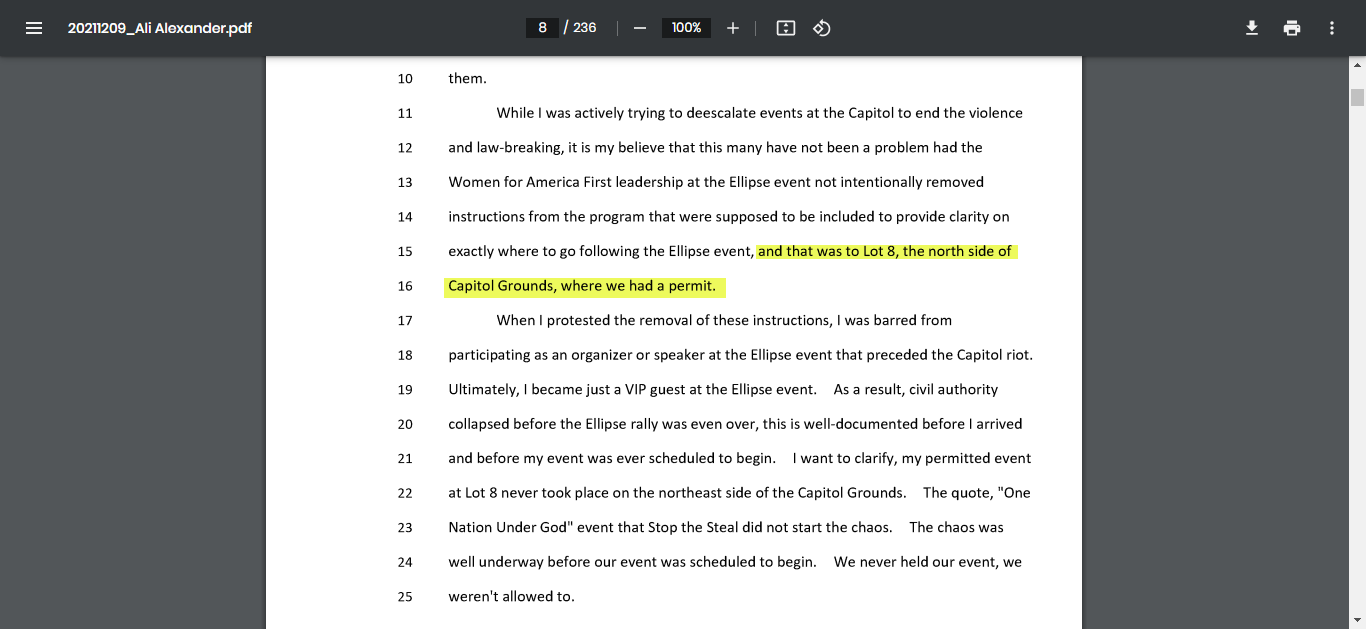Click line number 20
The height and width of the screenshot is (629, 1366).
(x=405, y=424)
